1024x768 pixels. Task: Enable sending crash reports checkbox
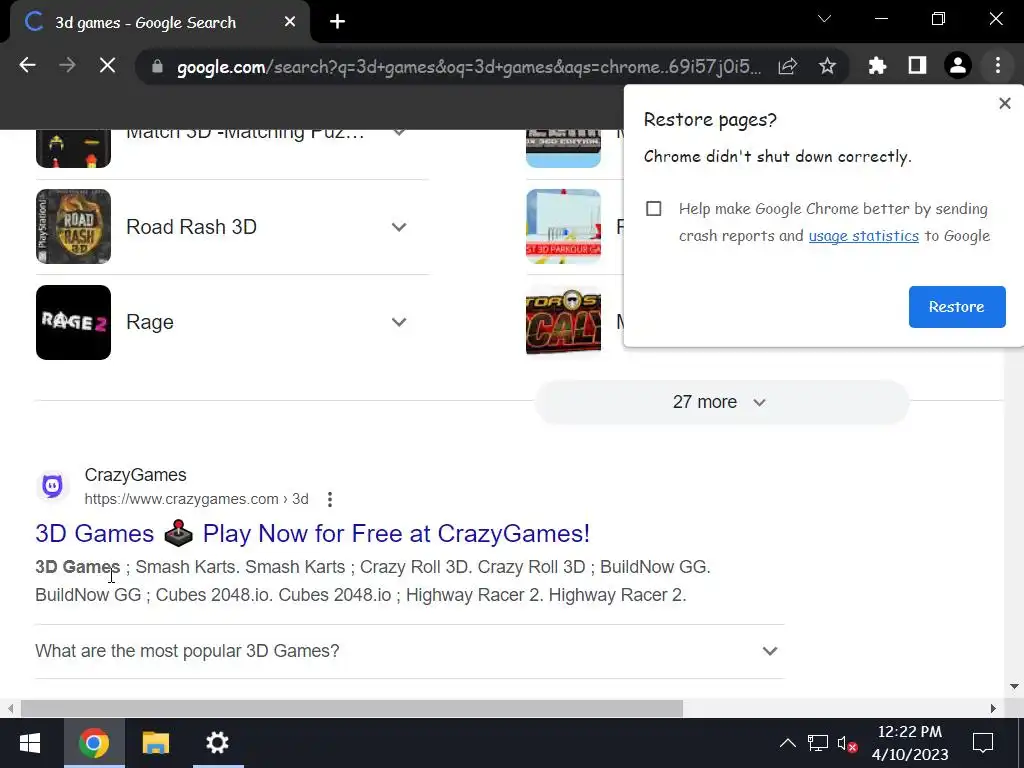point(653,208)
